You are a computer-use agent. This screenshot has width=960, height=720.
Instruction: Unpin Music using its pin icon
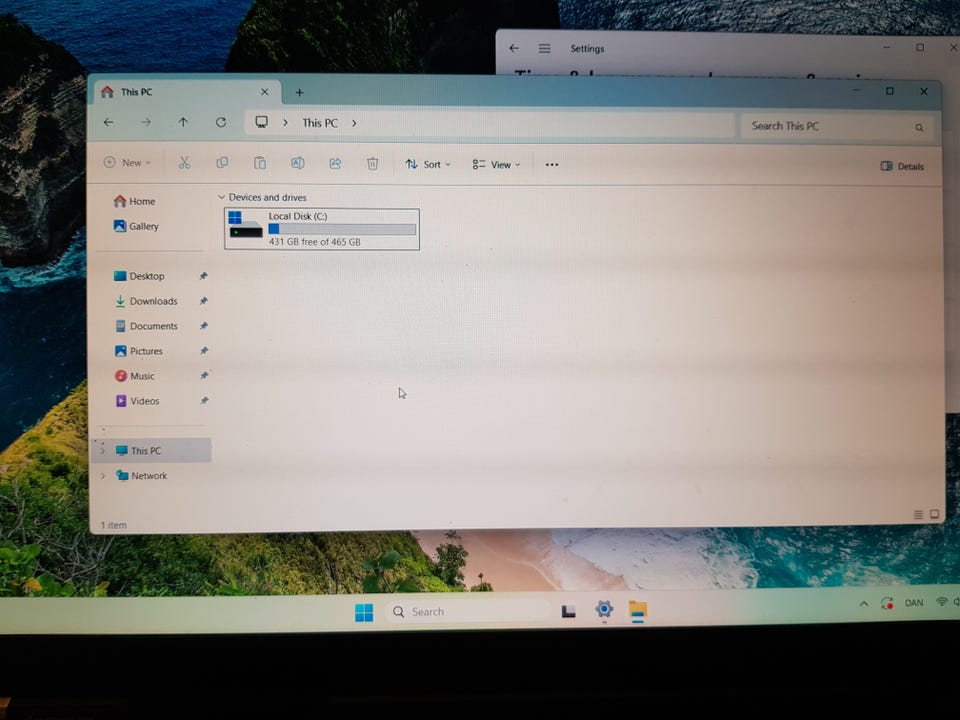204,375
